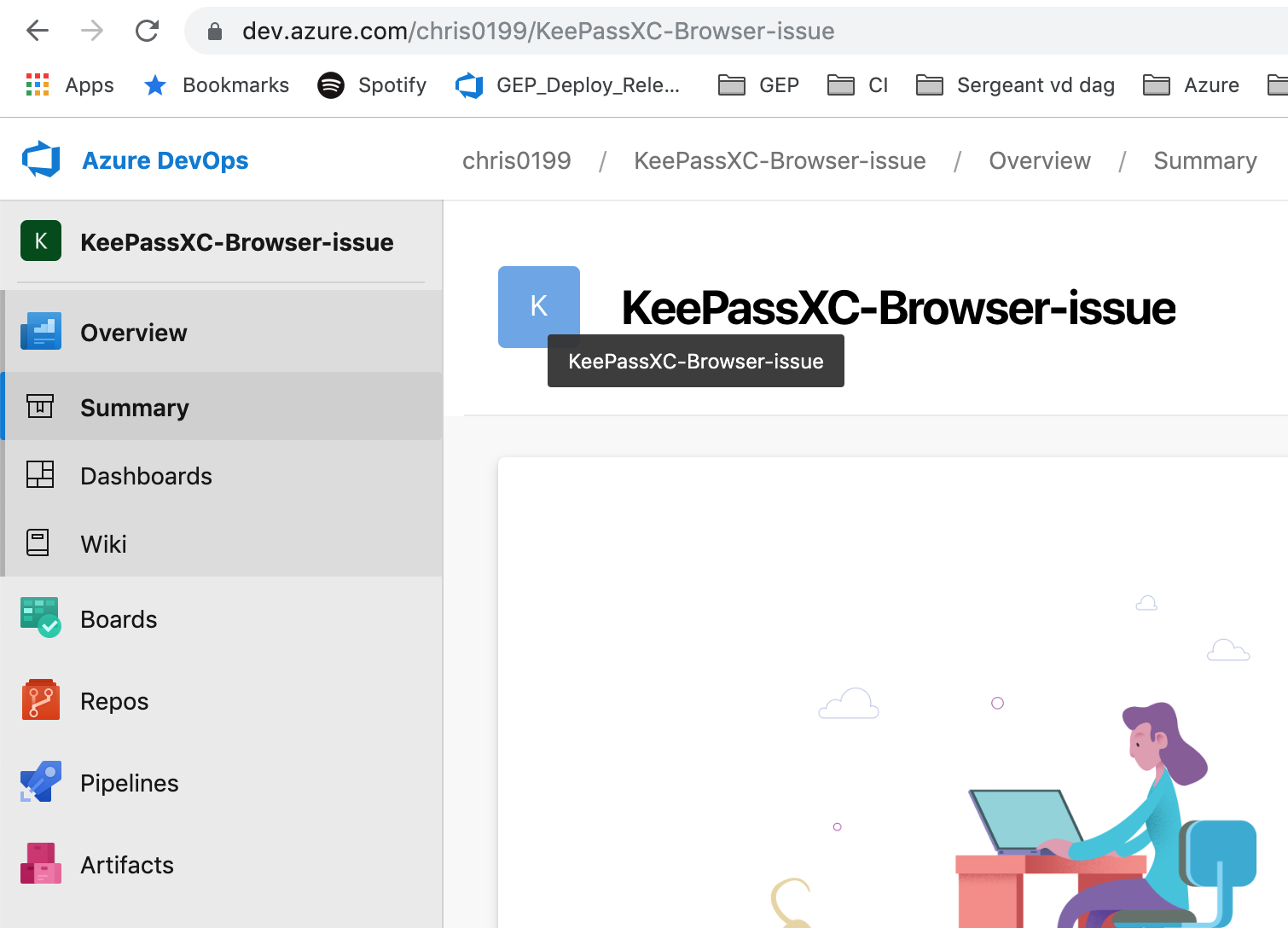Expand the CI bookmarks folder
The width and height of the screenshot is (1288, 928).
point(858,85)
